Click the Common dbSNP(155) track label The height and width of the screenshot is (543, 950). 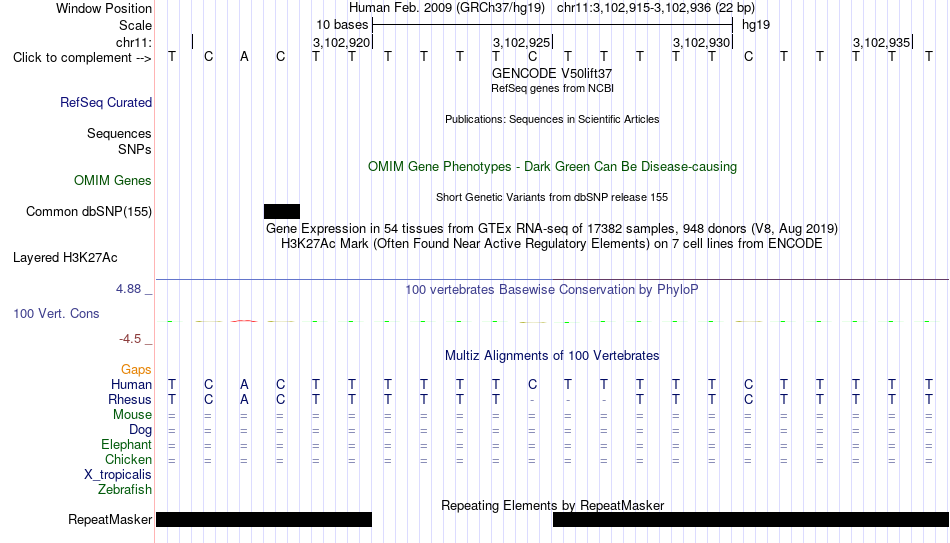[x=89, y=212]
